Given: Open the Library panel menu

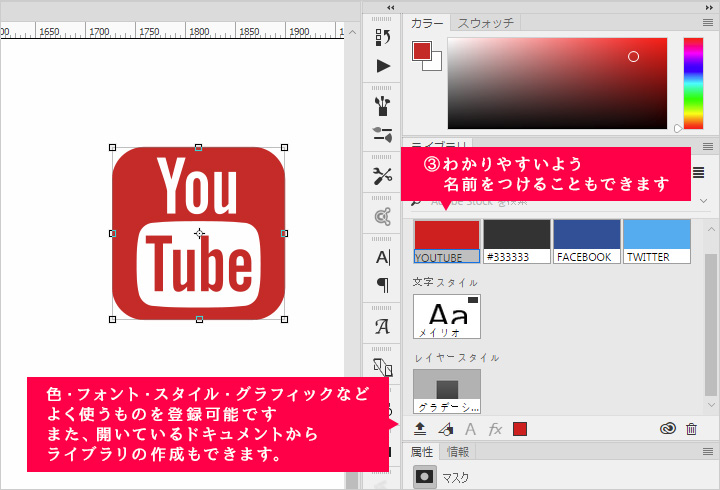Looking at the screenshot, I should 708,146.
